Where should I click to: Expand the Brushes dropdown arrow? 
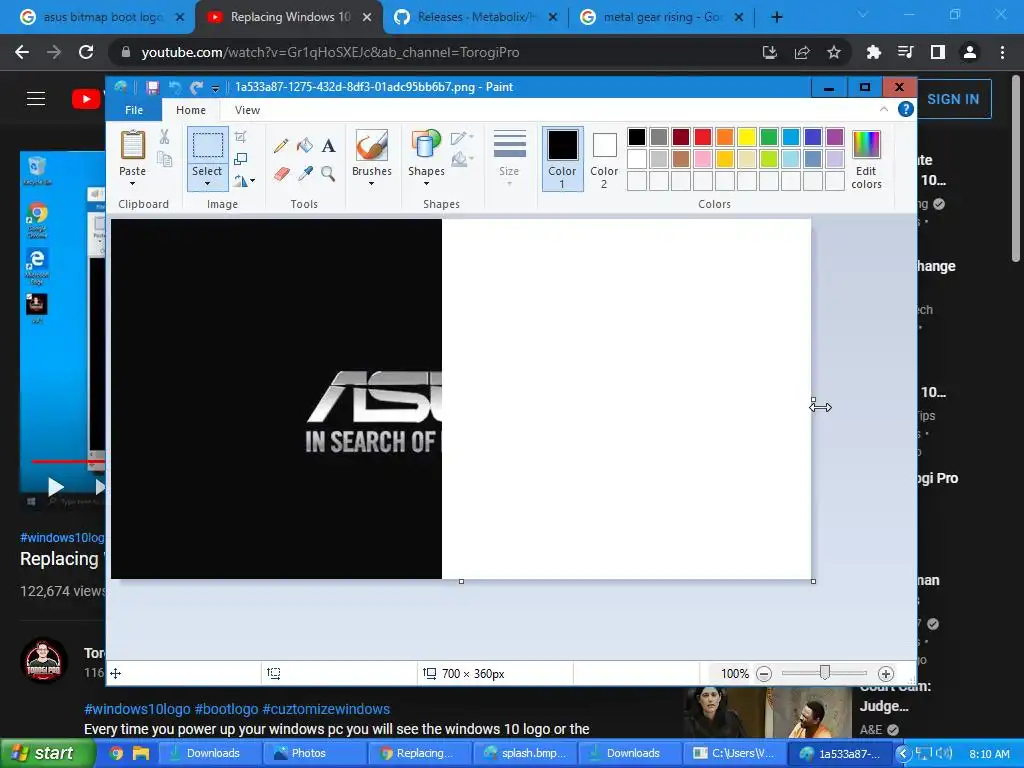[x=372, y=184]
